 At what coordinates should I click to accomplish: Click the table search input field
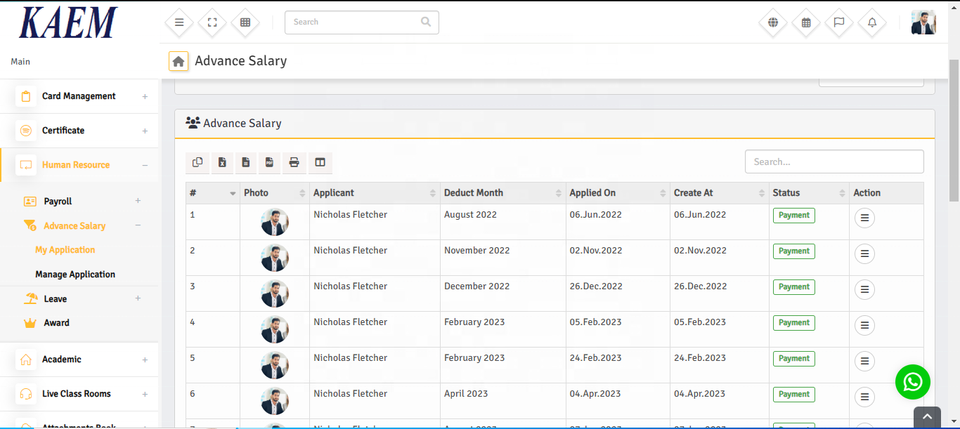[x=834, y=161]
